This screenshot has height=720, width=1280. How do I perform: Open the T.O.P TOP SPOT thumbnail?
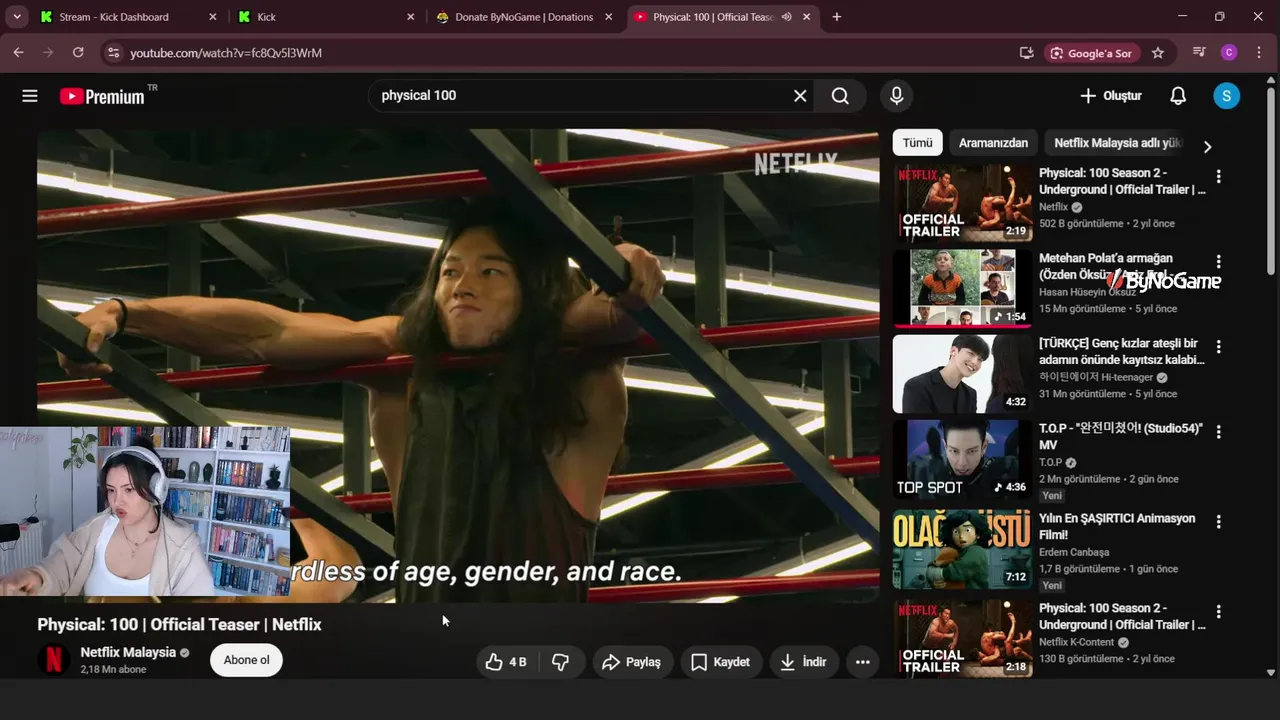pos(962,459)
